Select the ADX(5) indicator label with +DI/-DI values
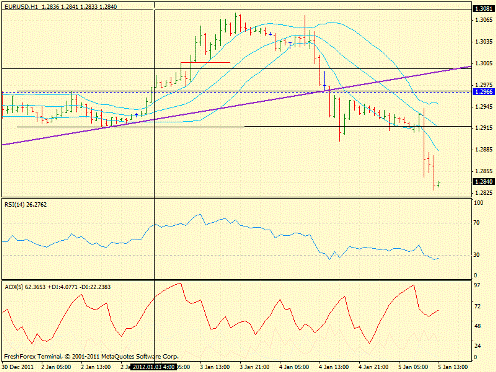The image size is (496, 372). click(57, 287)
